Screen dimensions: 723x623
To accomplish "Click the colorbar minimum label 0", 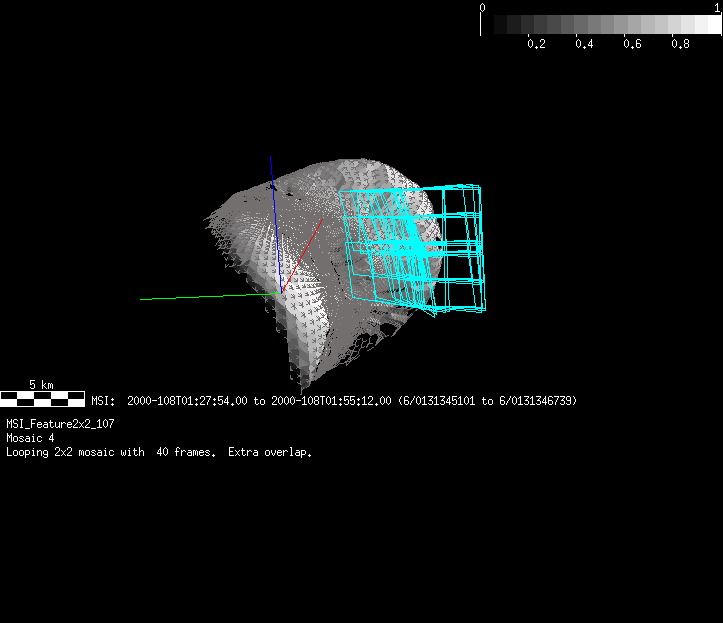I will [483, 7].
